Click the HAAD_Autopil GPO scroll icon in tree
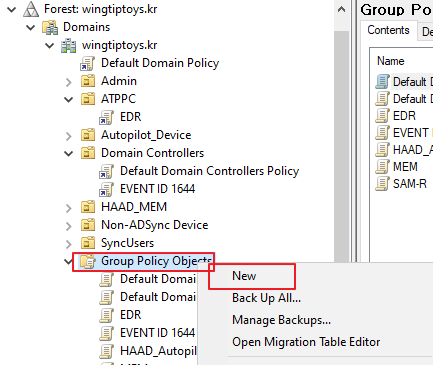 tap(106, 351)
